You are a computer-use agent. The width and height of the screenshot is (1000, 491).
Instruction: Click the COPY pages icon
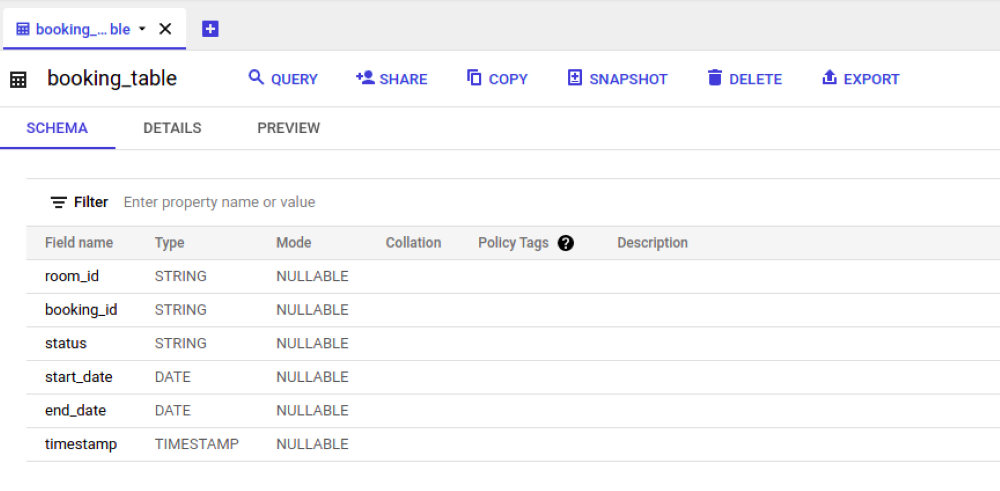[x=474, y=78]
